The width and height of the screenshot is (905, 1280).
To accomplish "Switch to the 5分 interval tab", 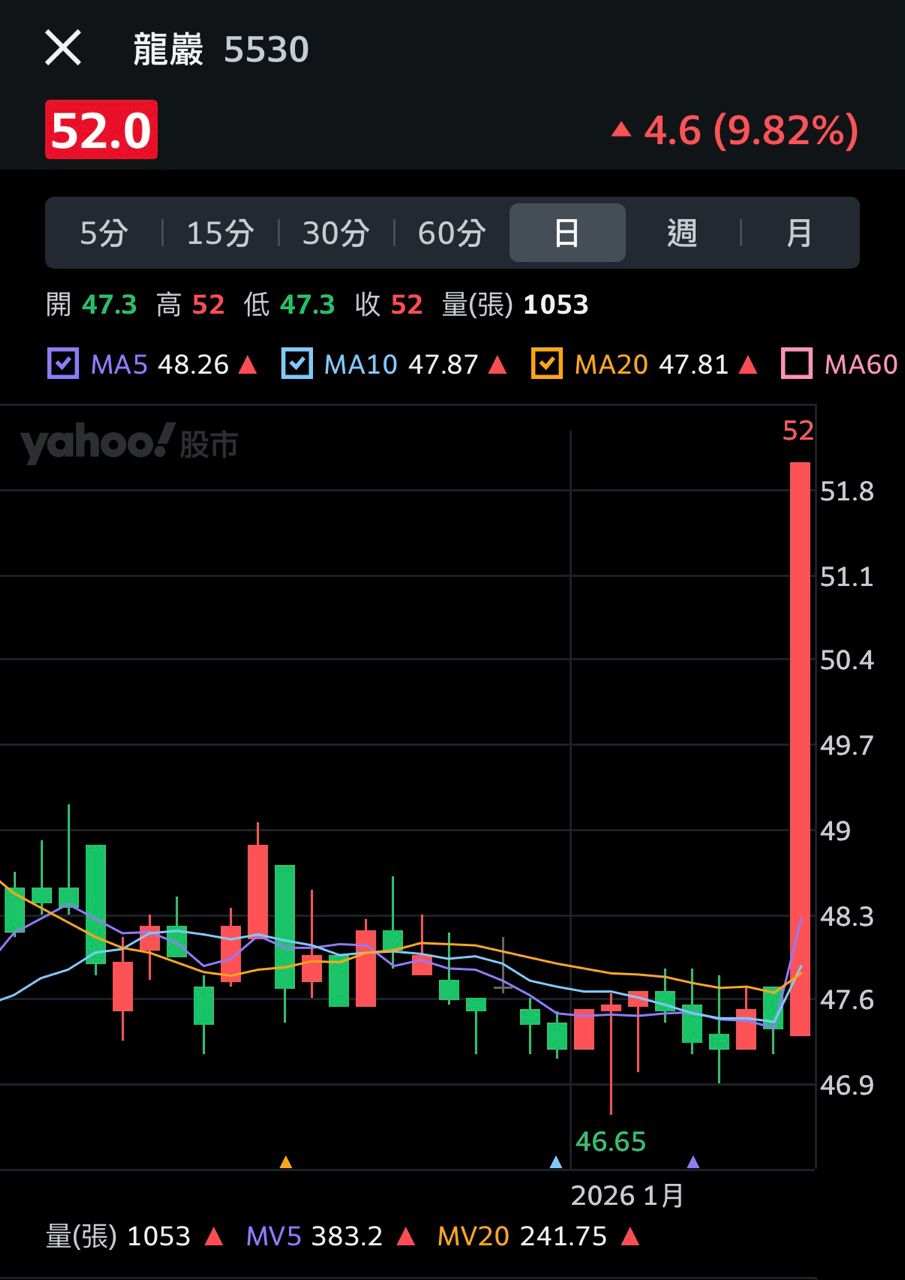I will coord(104,233).
